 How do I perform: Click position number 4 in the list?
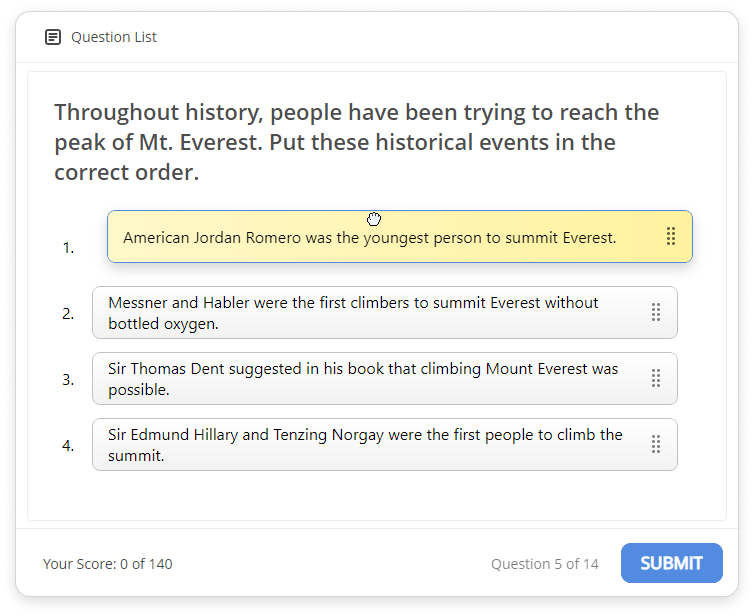(68, 445)
